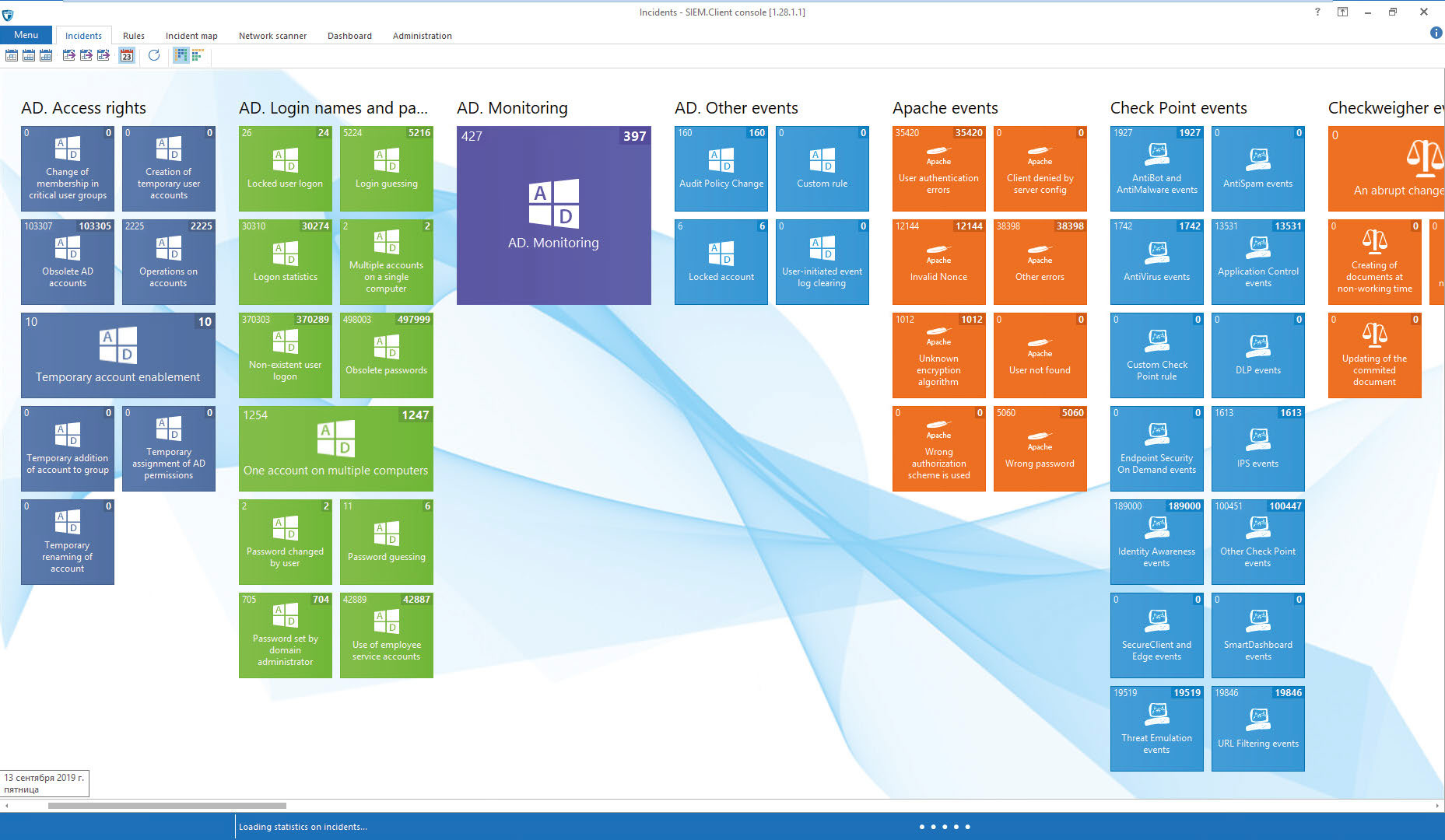Open the Dashboard tab

[x=349, y=36]
